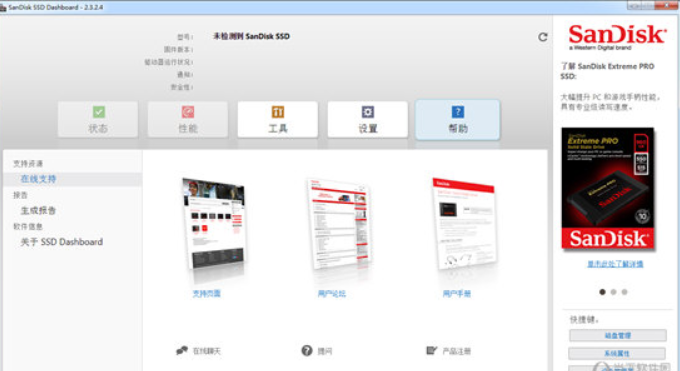This screenshot has height=371, width=680.
Task: Click the 在线聊天 label
Action: point(207,351)
